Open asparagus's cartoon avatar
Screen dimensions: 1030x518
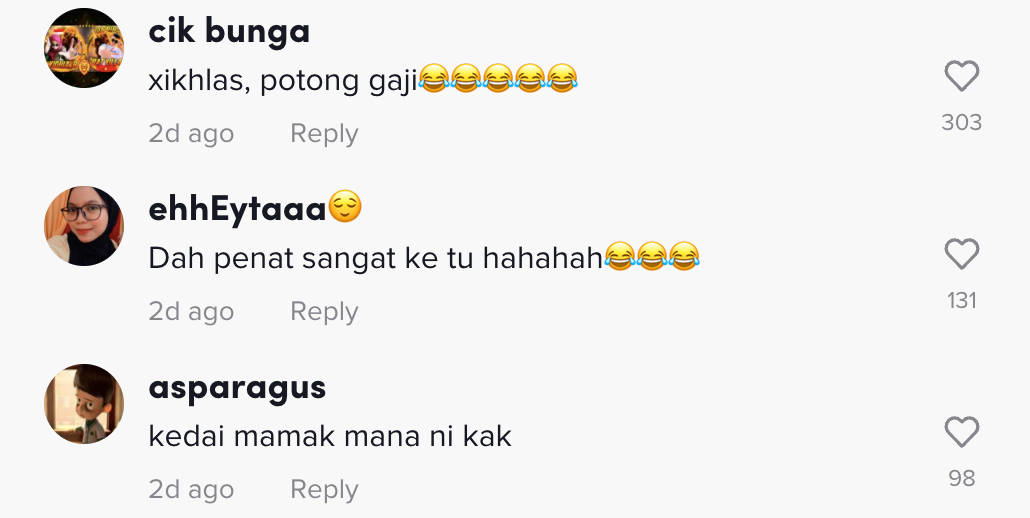pyautogui.click(x=84, y=404)
